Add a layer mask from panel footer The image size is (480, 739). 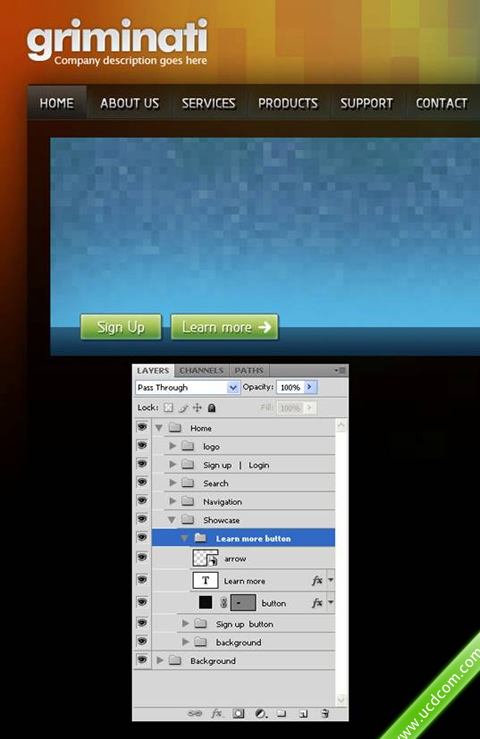click(x=239, y=713)
